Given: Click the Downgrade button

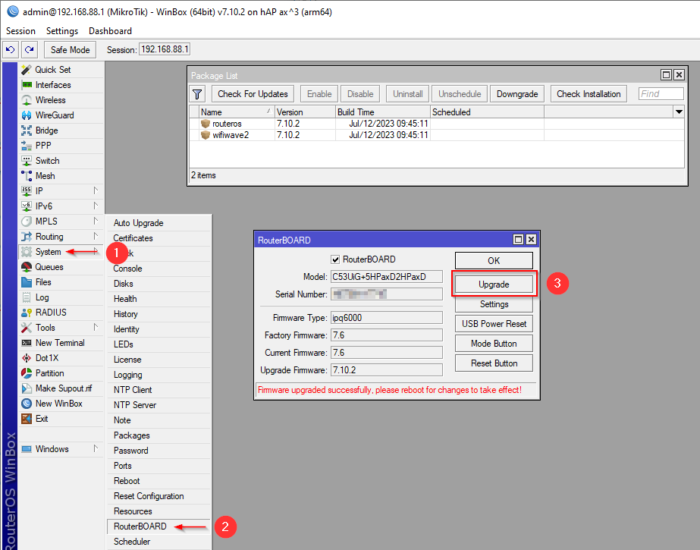Looking at the screenshot, I should pos(517,94).
